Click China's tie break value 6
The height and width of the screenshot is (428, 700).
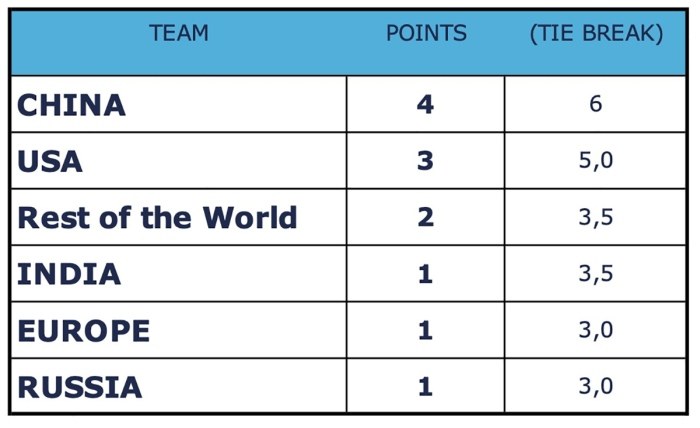pyautogui.click(x=596, y=104)
